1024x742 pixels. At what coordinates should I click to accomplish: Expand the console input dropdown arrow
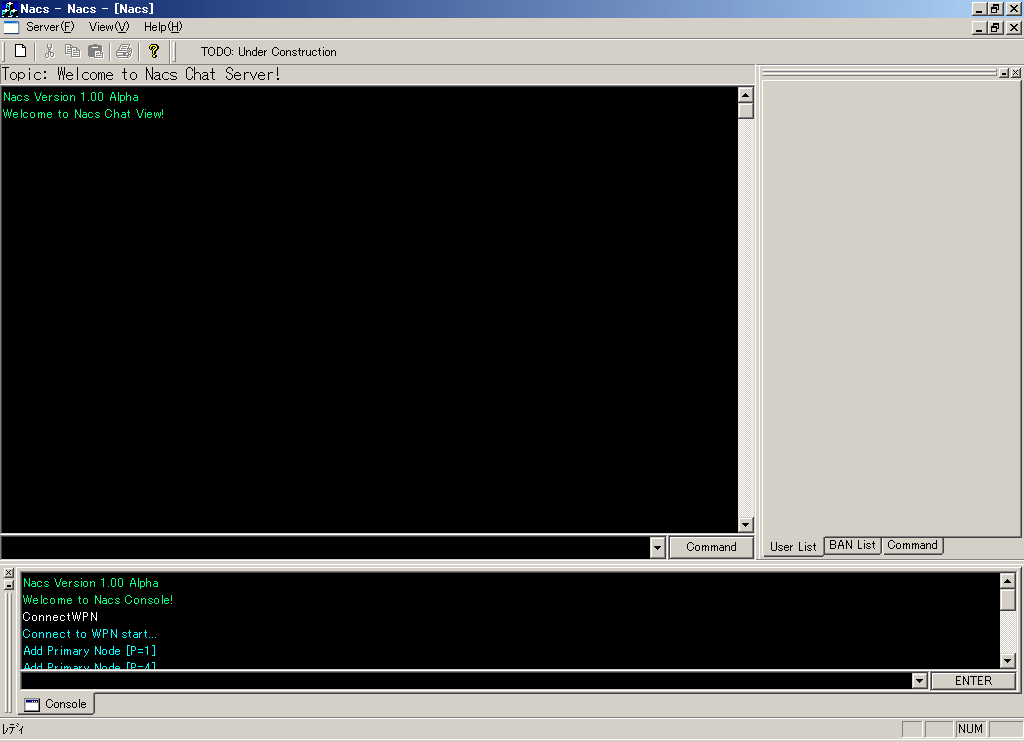[919, 681]
